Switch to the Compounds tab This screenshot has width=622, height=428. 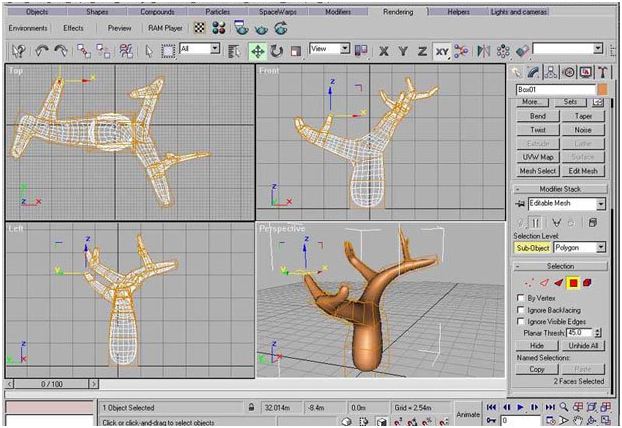(157, 12)
